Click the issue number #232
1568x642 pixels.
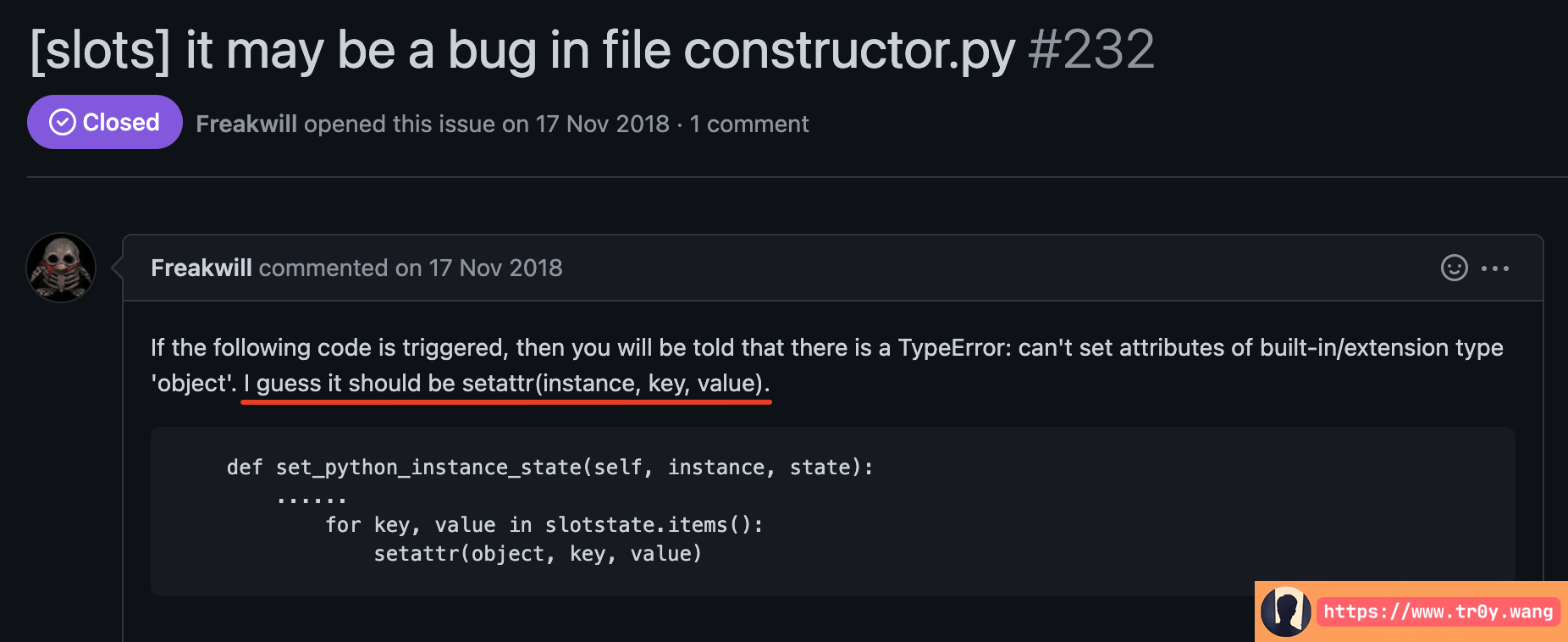tap(1090, 49)
